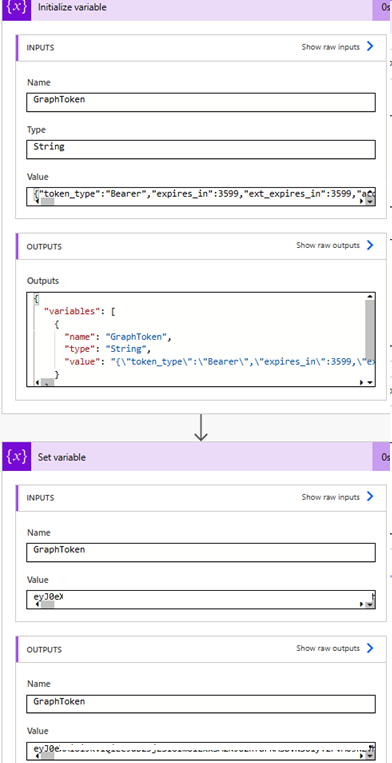Open the Initialize variable action header
Viewport: 392px width, 763px height.
click(x=196, y=8)
